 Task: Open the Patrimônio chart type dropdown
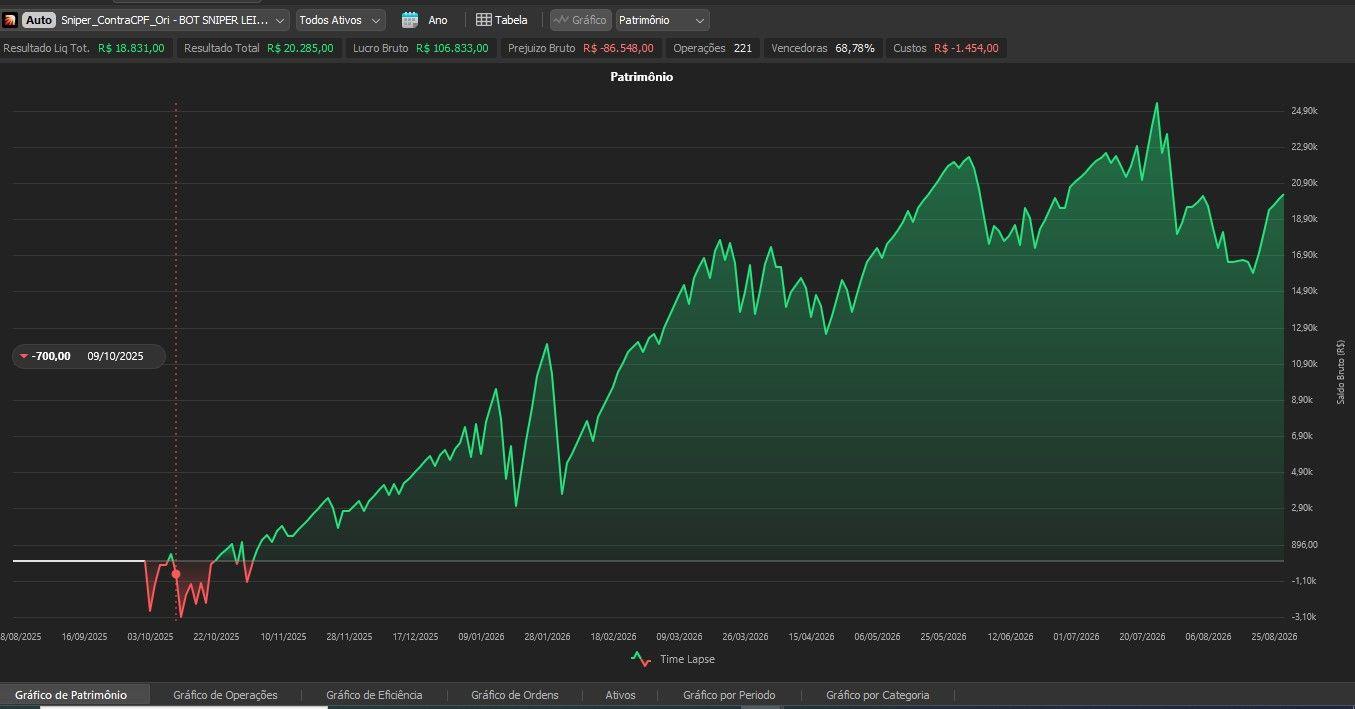pos(663,20)
